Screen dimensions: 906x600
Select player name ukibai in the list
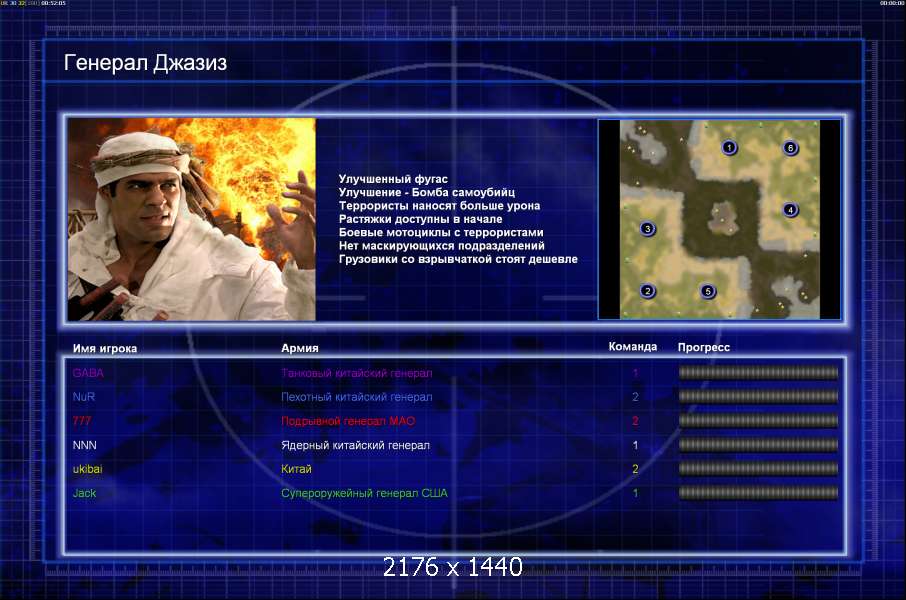click(89, 469)
